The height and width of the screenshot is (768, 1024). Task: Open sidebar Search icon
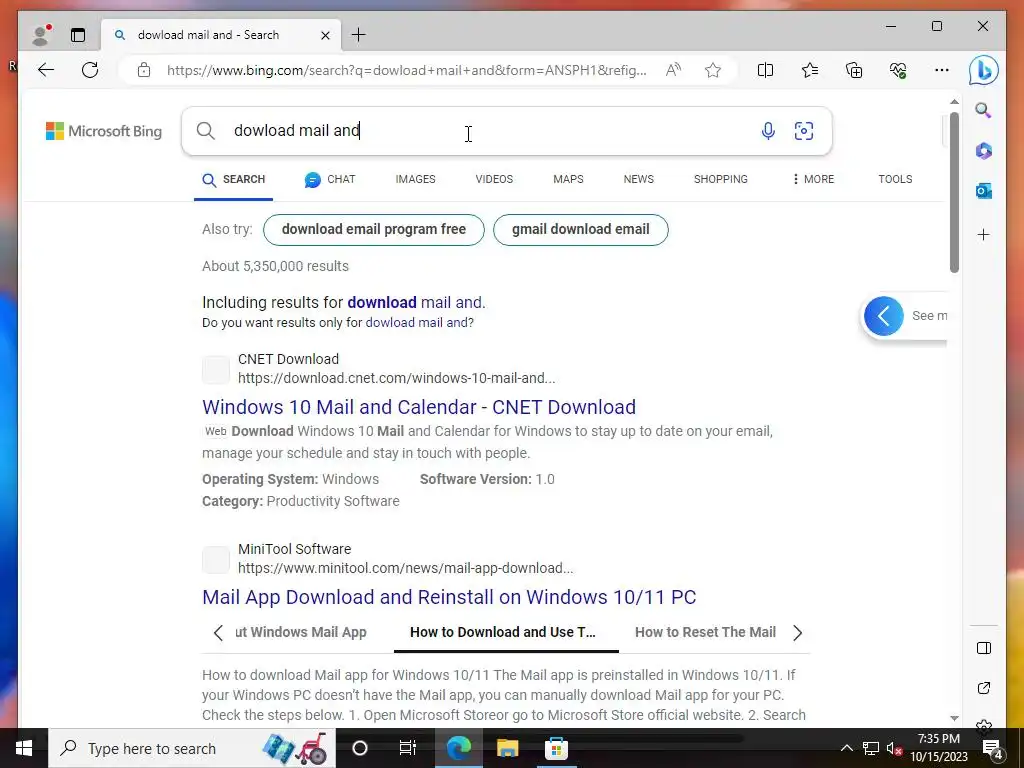[x=984, y=110]
